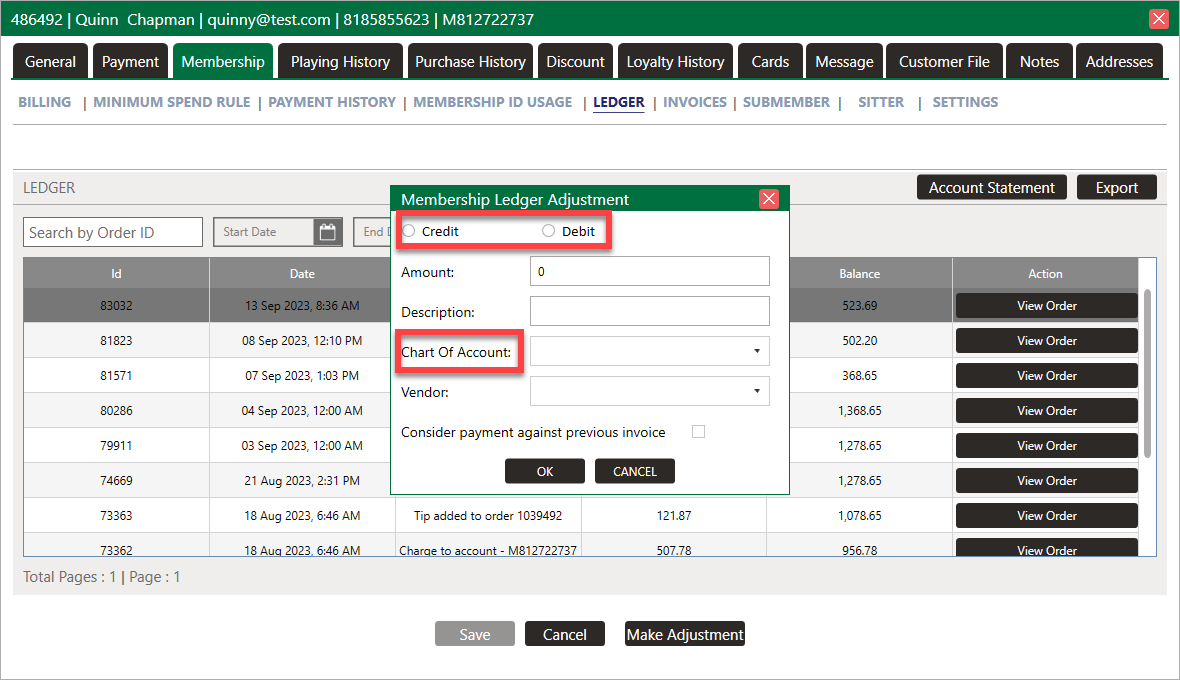Open the Loyalty History tab
This screenshot has height=680, width=1180.
pos(675,62)
